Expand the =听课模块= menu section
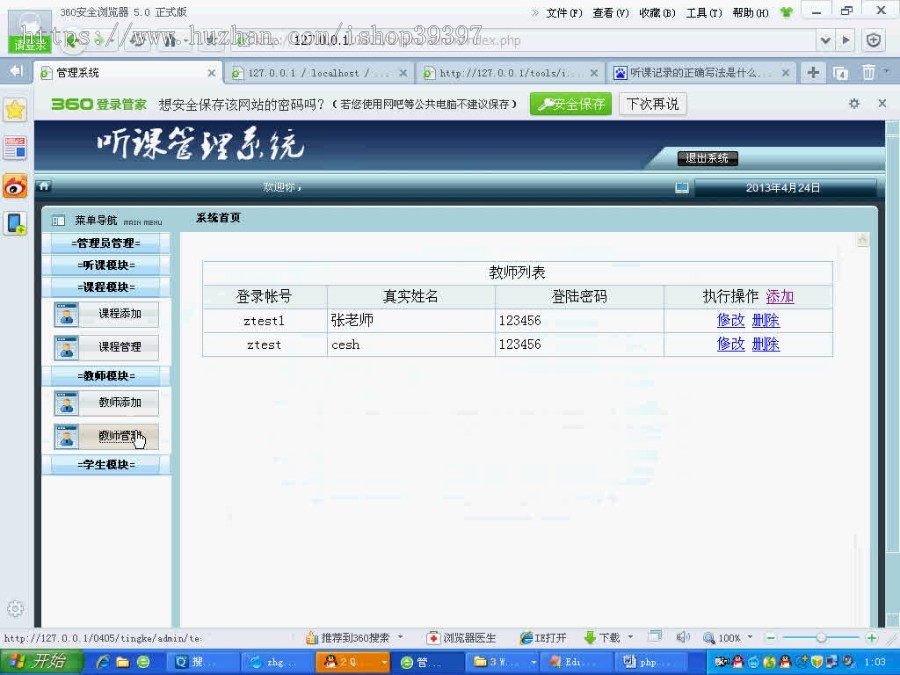 [x=106, y=265]
